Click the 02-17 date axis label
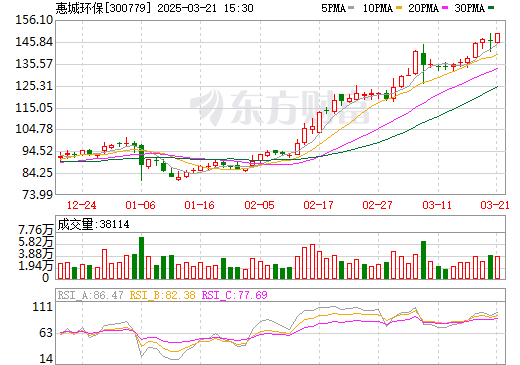 click(318, 205)
